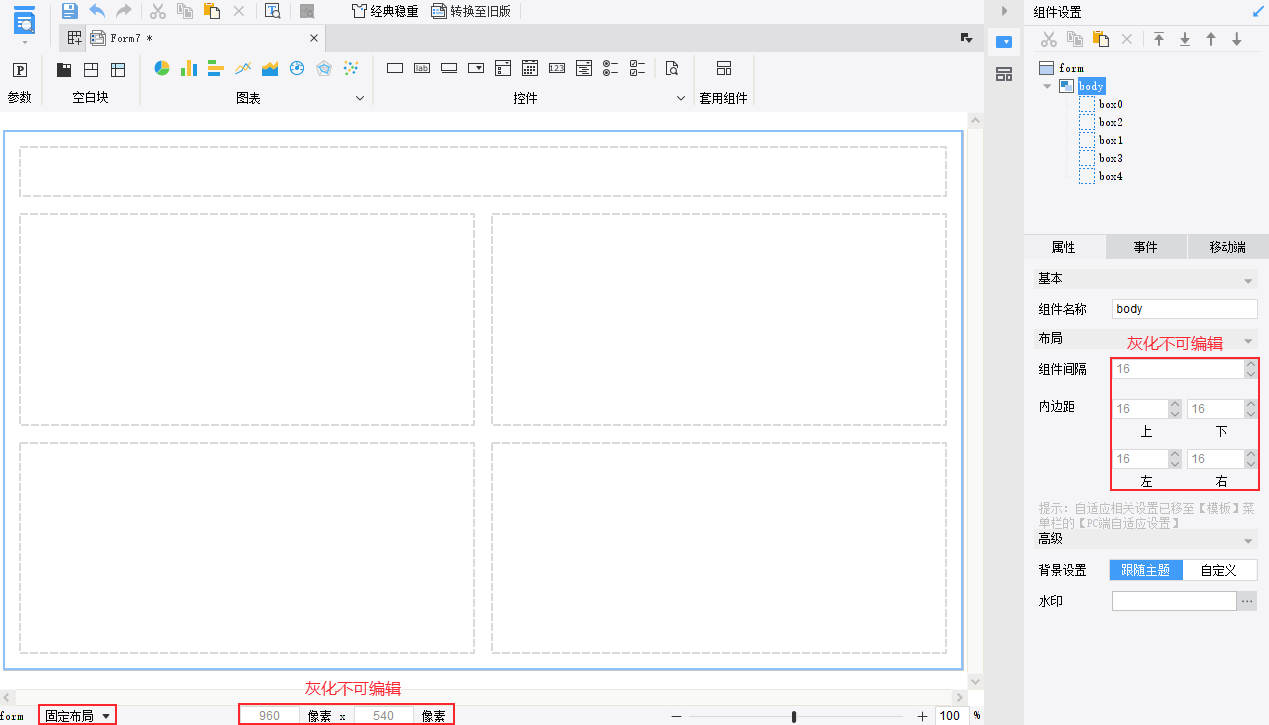
Task: Select 跟随主题 background option
Action: click(1146, 570)
